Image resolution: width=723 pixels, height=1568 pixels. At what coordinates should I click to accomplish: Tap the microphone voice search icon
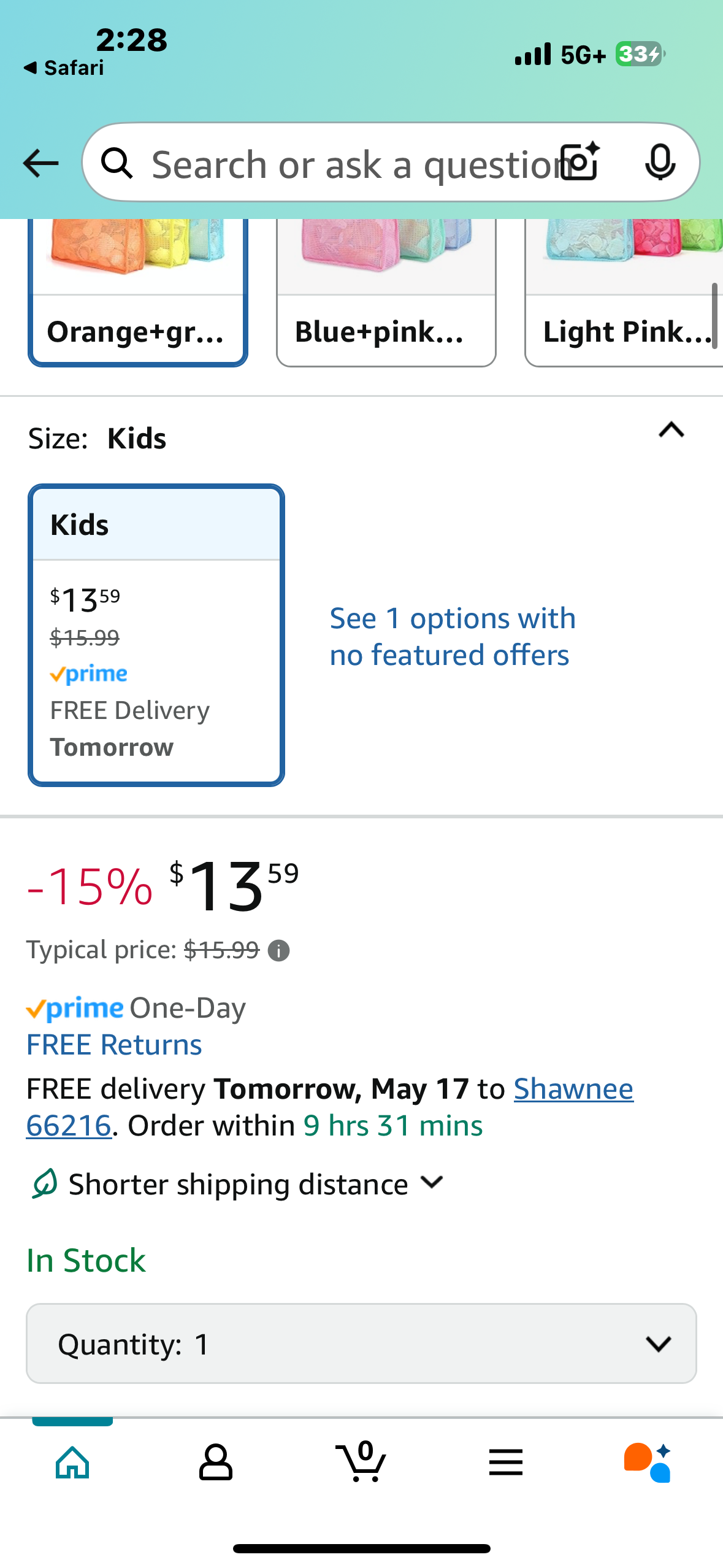[x=660, y=163]
